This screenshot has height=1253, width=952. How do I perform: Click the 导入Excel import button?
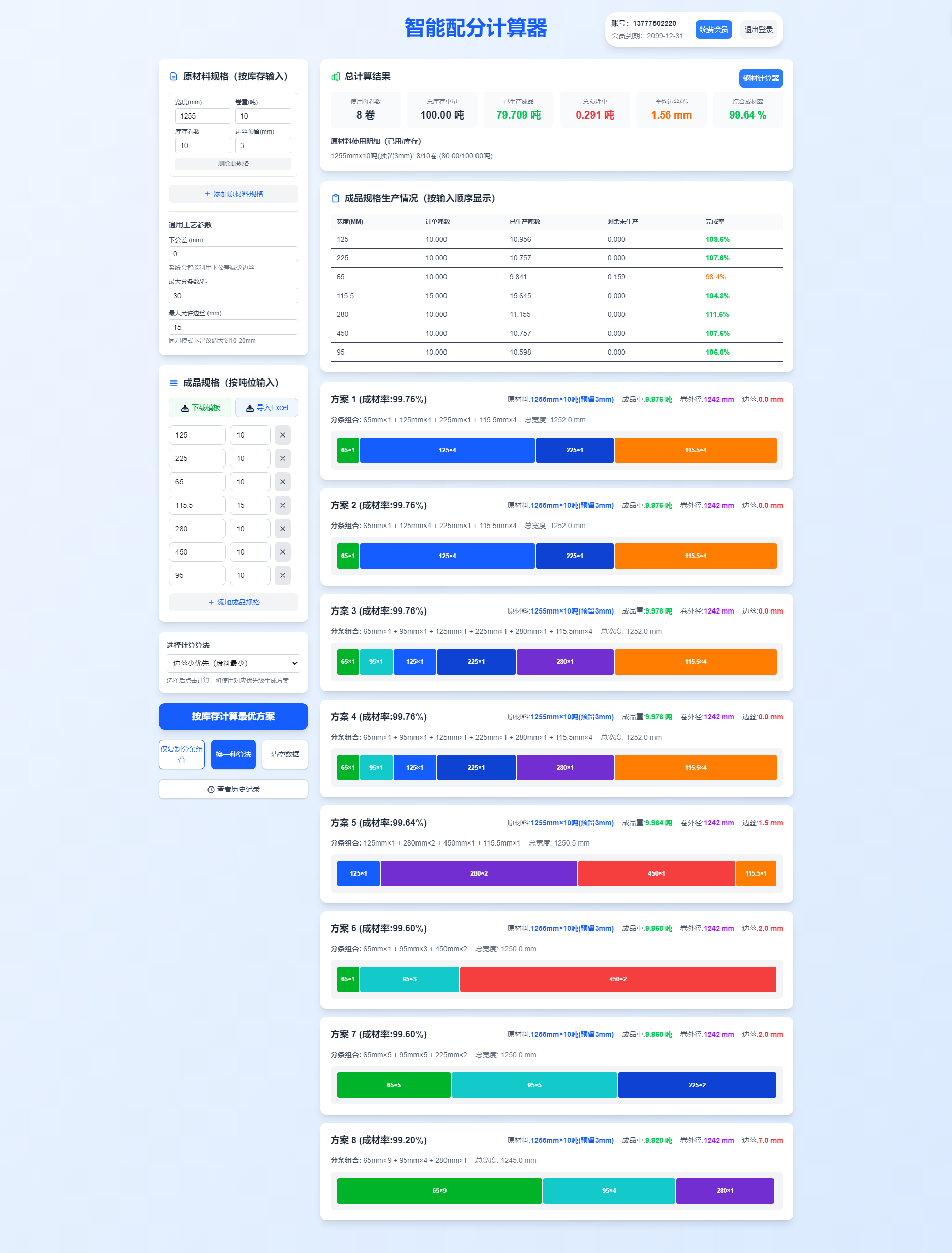click(266, 407)
